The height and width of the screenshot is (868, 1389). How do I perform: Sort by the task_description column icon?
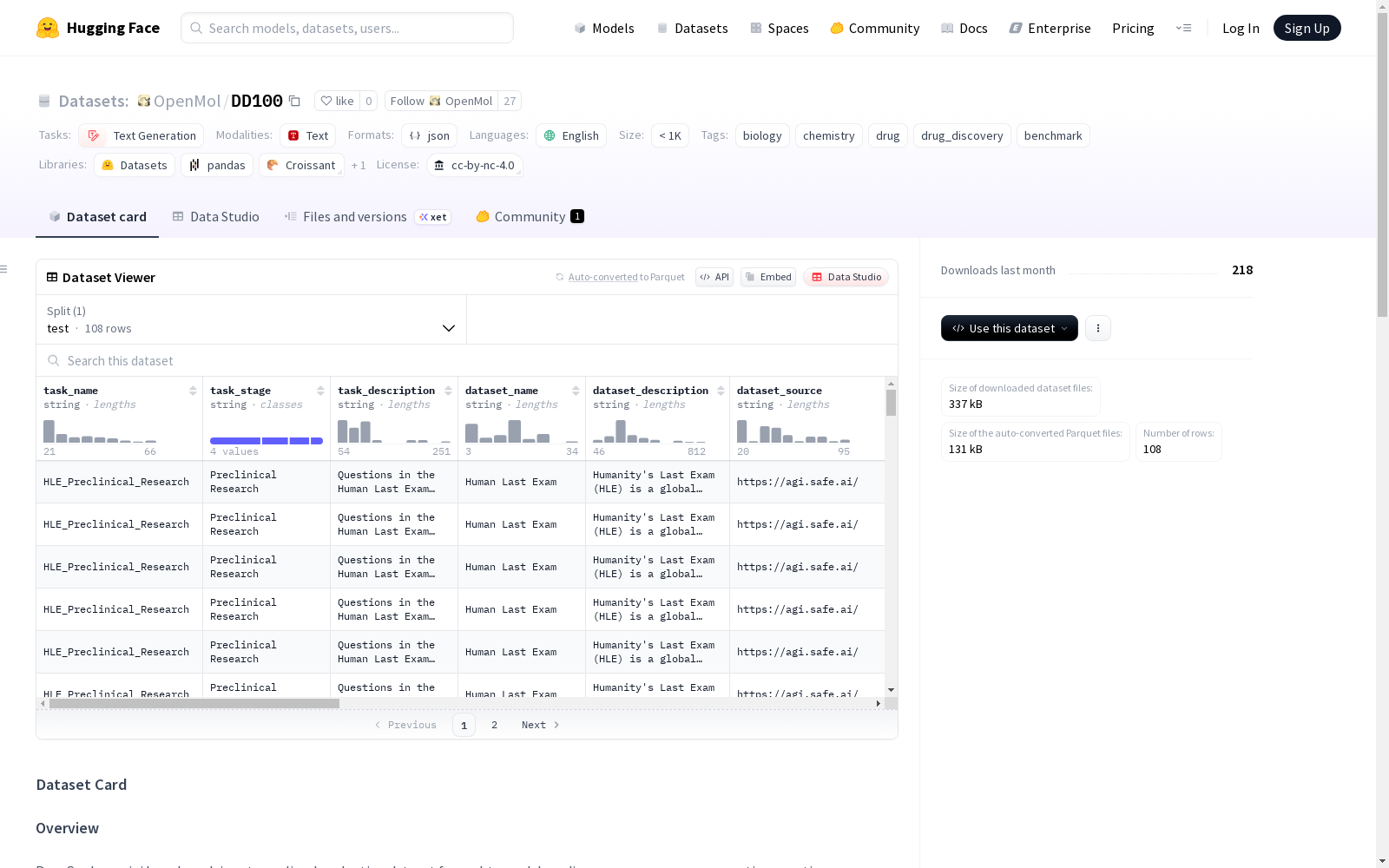(x=448, y=391)
